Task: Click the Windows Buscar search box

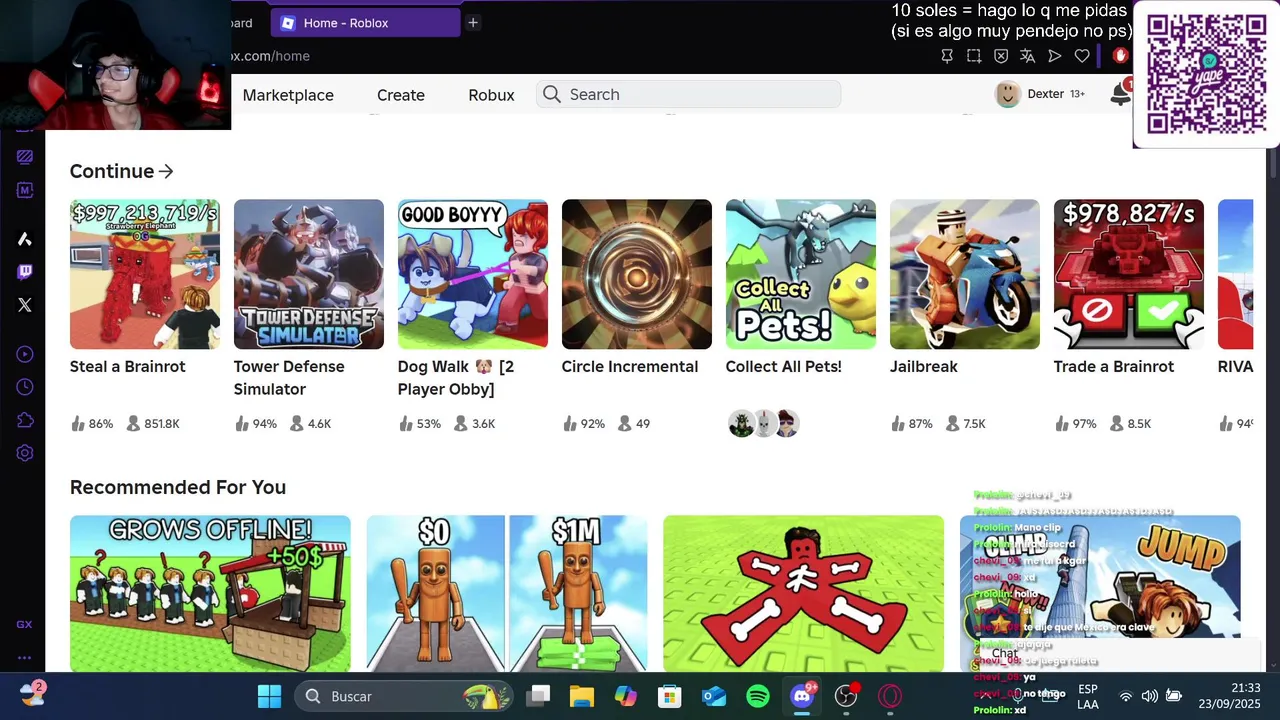Action: point(405,696)
